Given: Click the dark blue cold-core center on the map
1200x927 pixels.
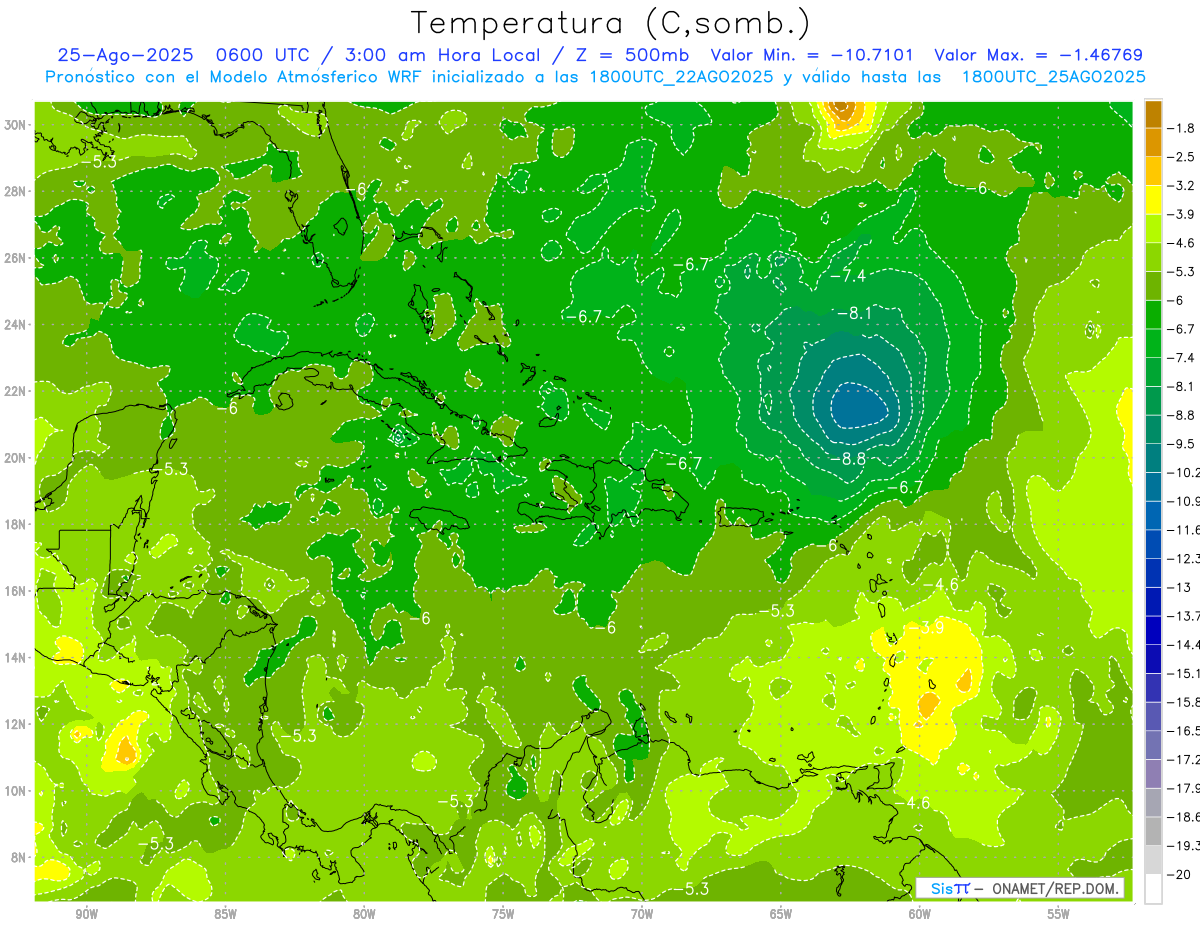Looking at the screenshot, I should coord(859,406).
